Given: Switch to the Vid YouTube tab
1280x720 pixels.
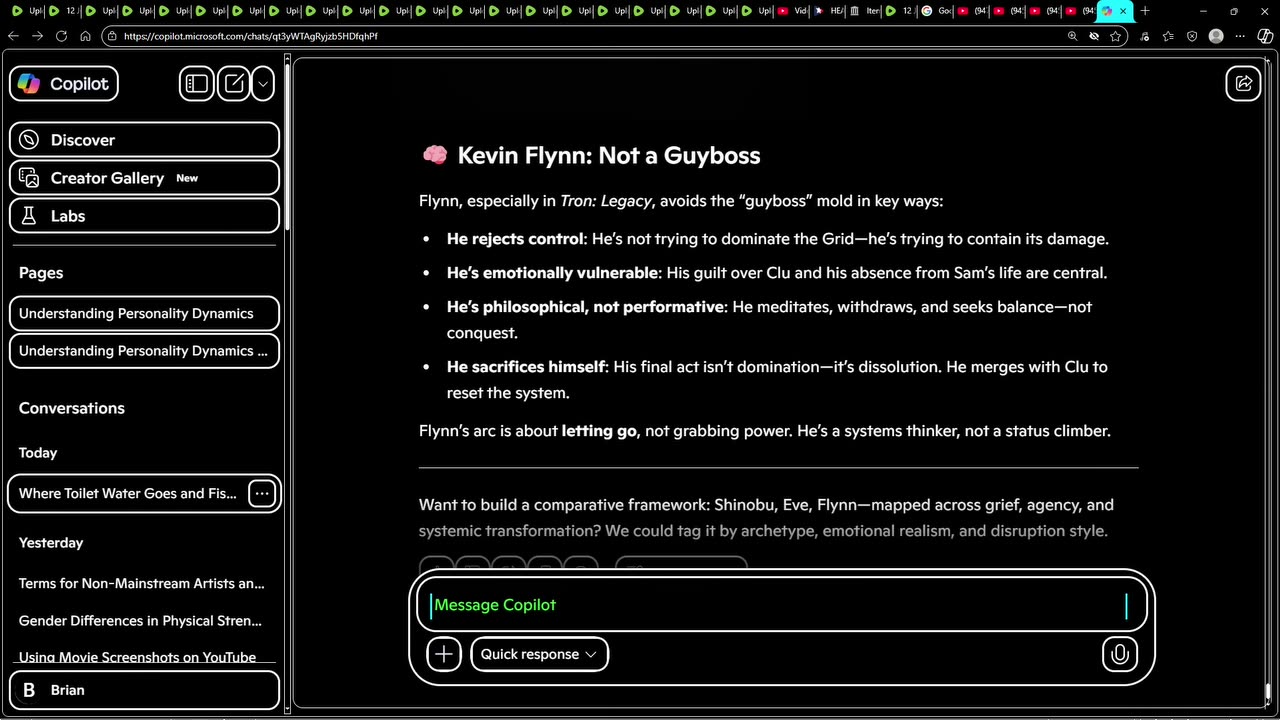Looking at the screenshot, I should pos(792,11).
